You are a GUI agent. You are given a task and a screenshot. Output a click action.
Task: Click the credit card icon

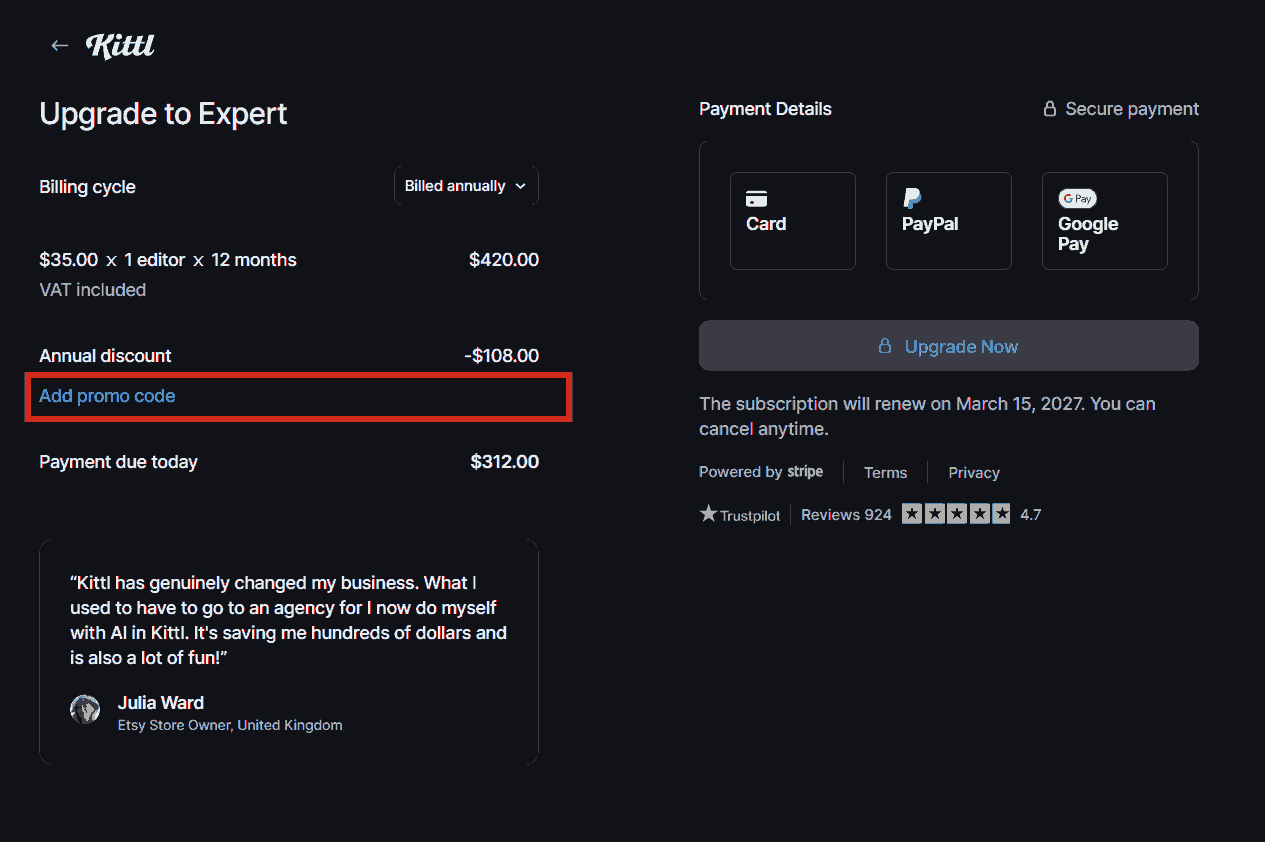[x=757, y=199]
